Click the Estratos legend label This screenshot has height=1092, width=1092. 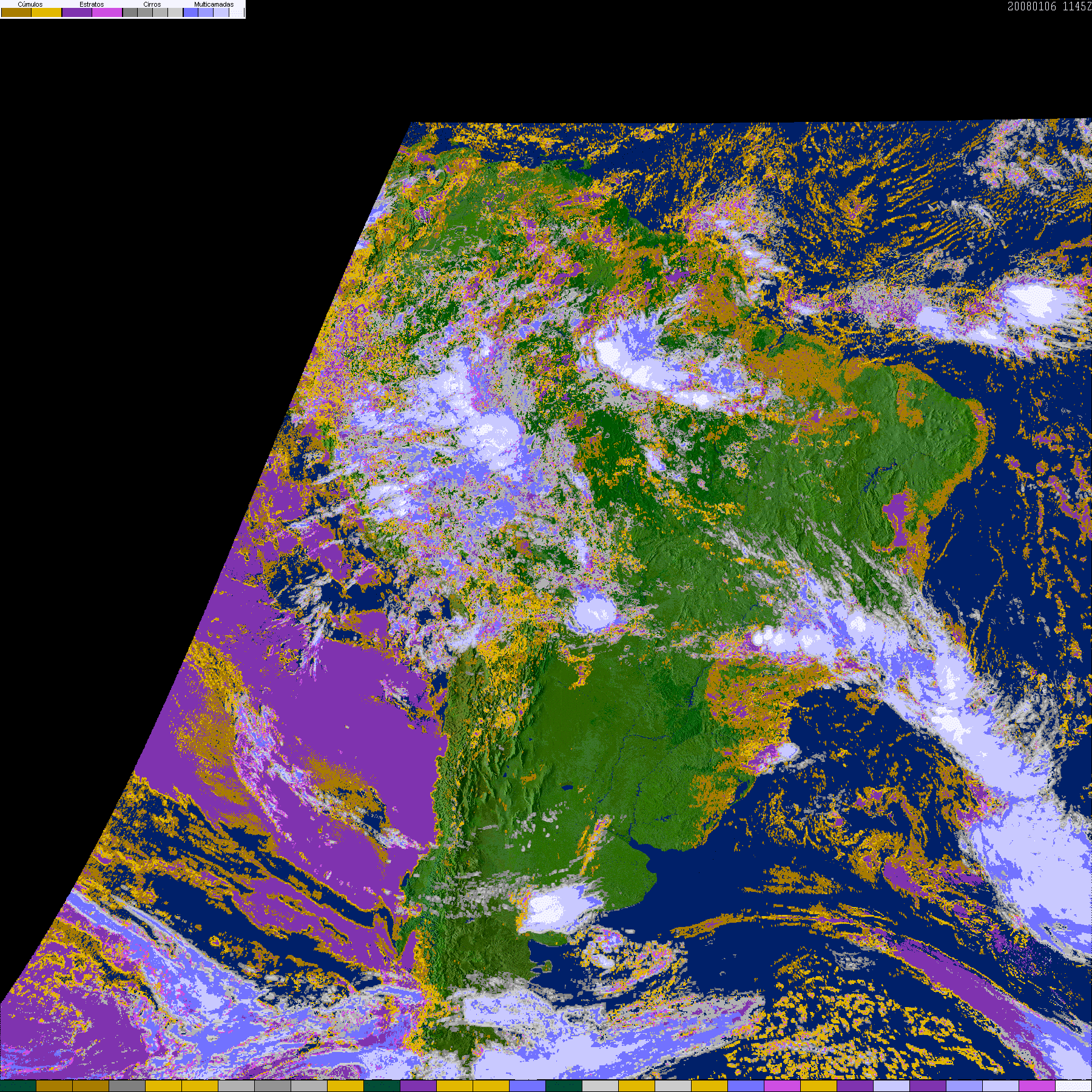coord(92,4)
